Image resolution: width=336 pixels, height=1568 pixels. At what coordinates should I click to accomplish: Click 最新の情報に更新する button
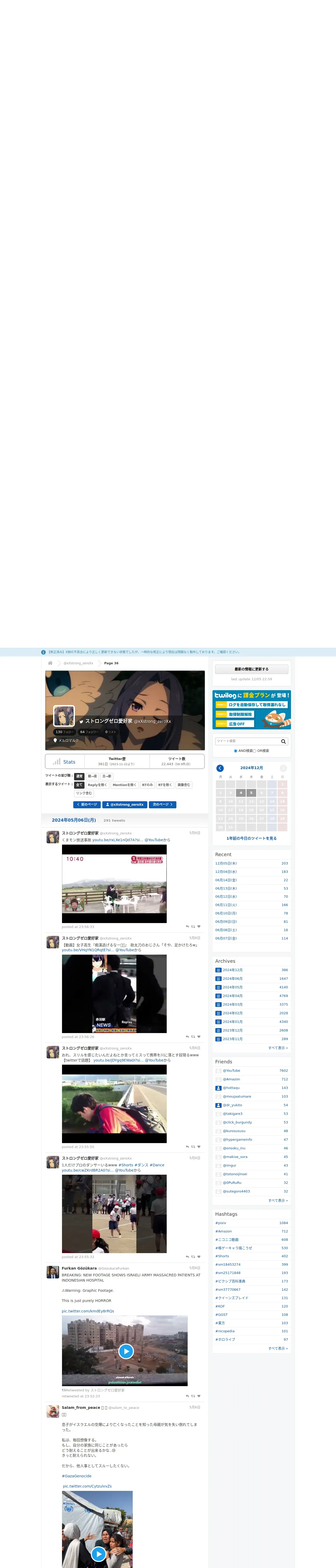tap(252, 669)
